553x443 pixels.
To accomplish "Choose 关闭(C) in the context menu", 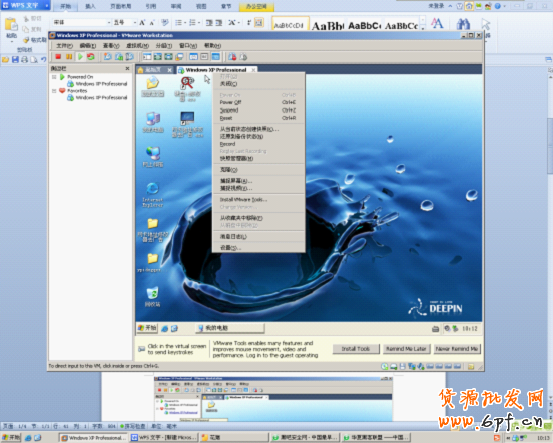I will coord(259,84).
